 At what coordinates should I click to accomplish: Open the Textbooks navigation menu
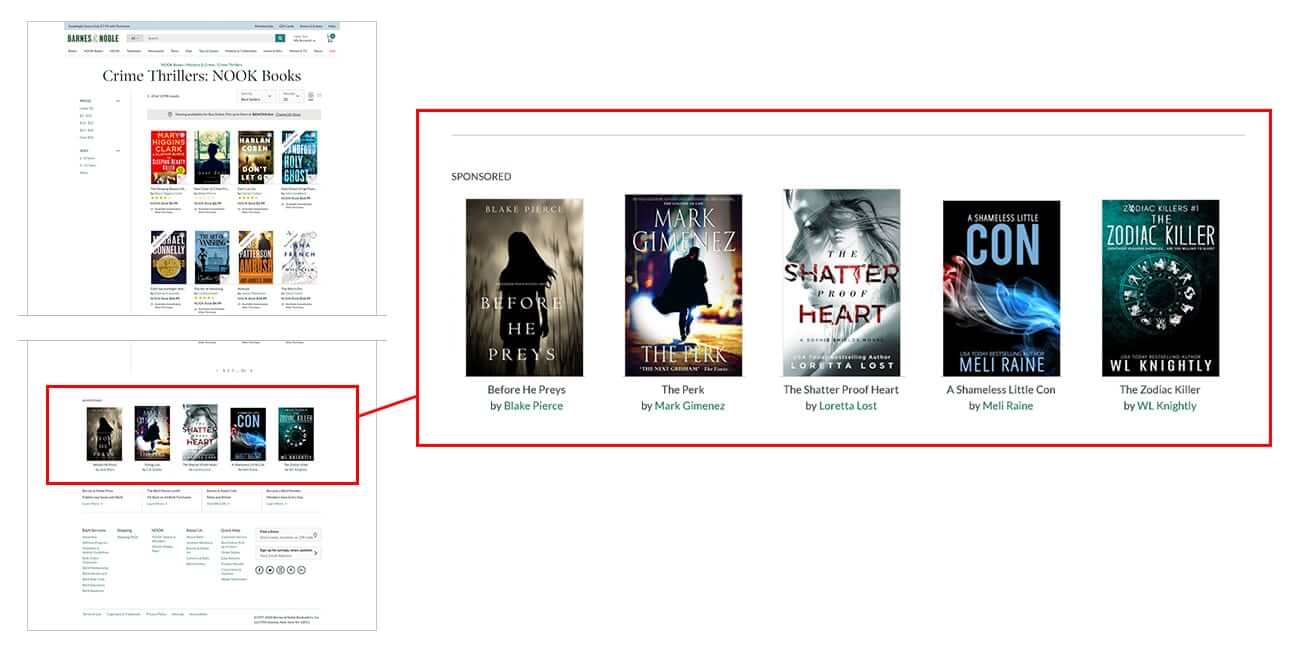133,50
